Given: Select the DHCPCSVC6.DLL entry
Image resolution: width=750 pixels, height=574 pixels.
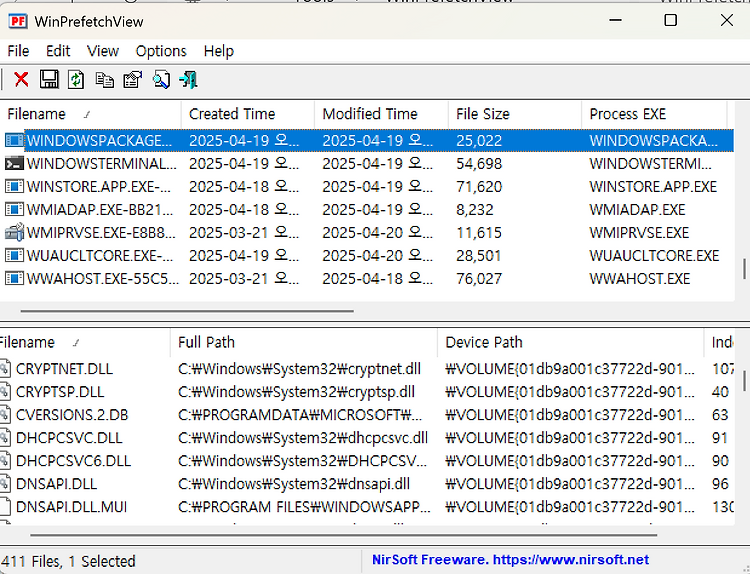Looking at the screenshot, I should (x=73, y=461).
